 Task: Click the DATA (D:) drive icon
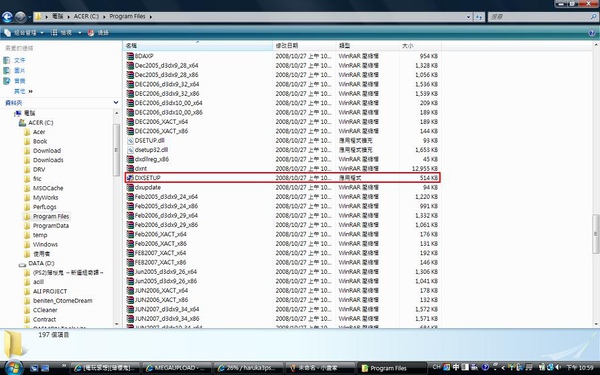22,264
